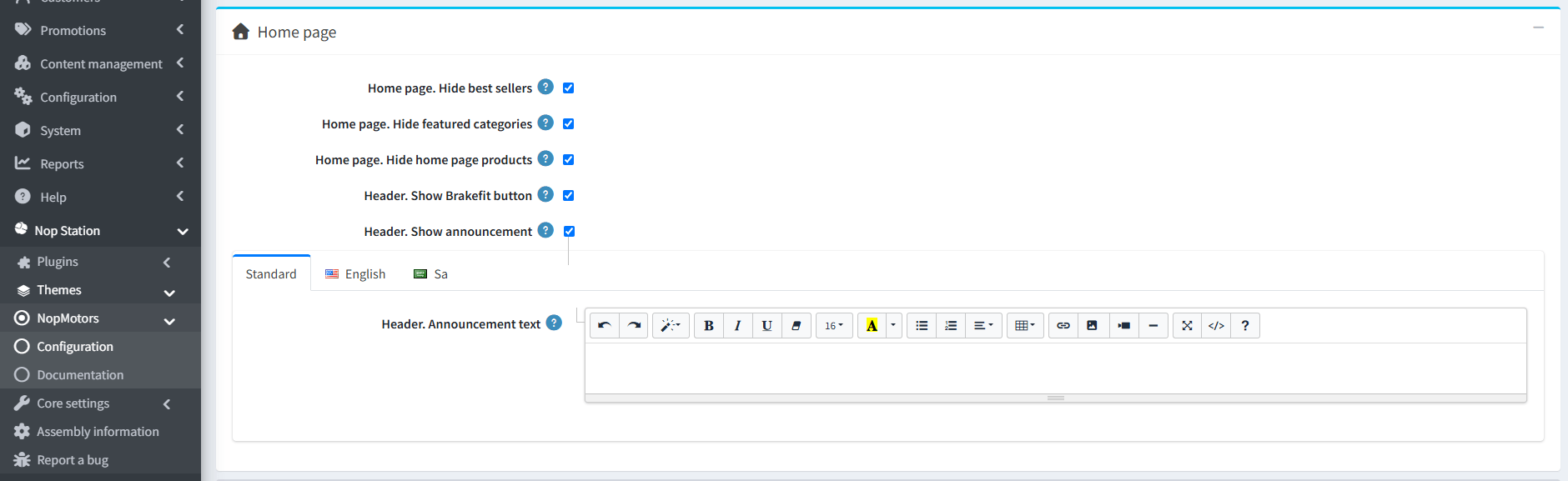This screenshot has width=1568, height=481.
Task: Expand the Content management menu
Action: tap(100, 63)
